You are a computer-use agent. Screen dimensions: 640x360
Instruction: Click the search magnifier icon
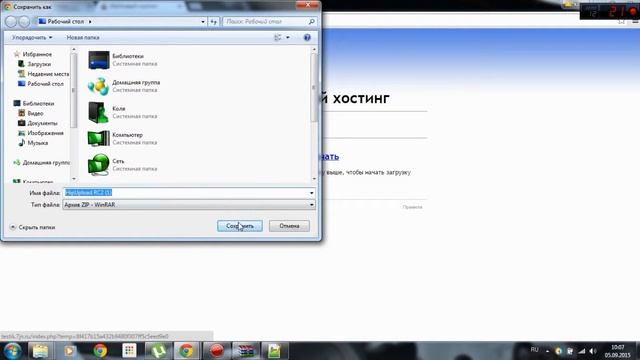click(311, 22)
